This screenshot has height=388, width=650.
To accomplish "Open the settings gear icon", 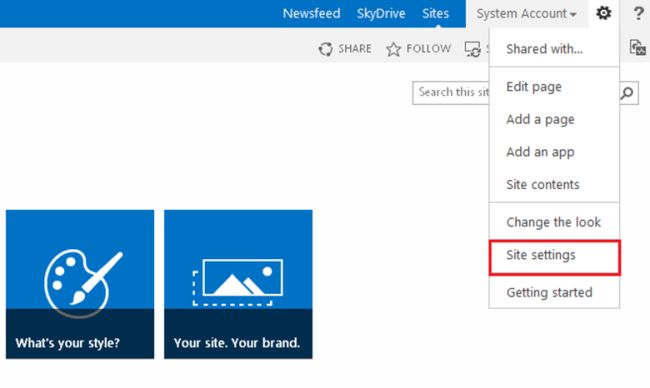I will pos(604,13).
